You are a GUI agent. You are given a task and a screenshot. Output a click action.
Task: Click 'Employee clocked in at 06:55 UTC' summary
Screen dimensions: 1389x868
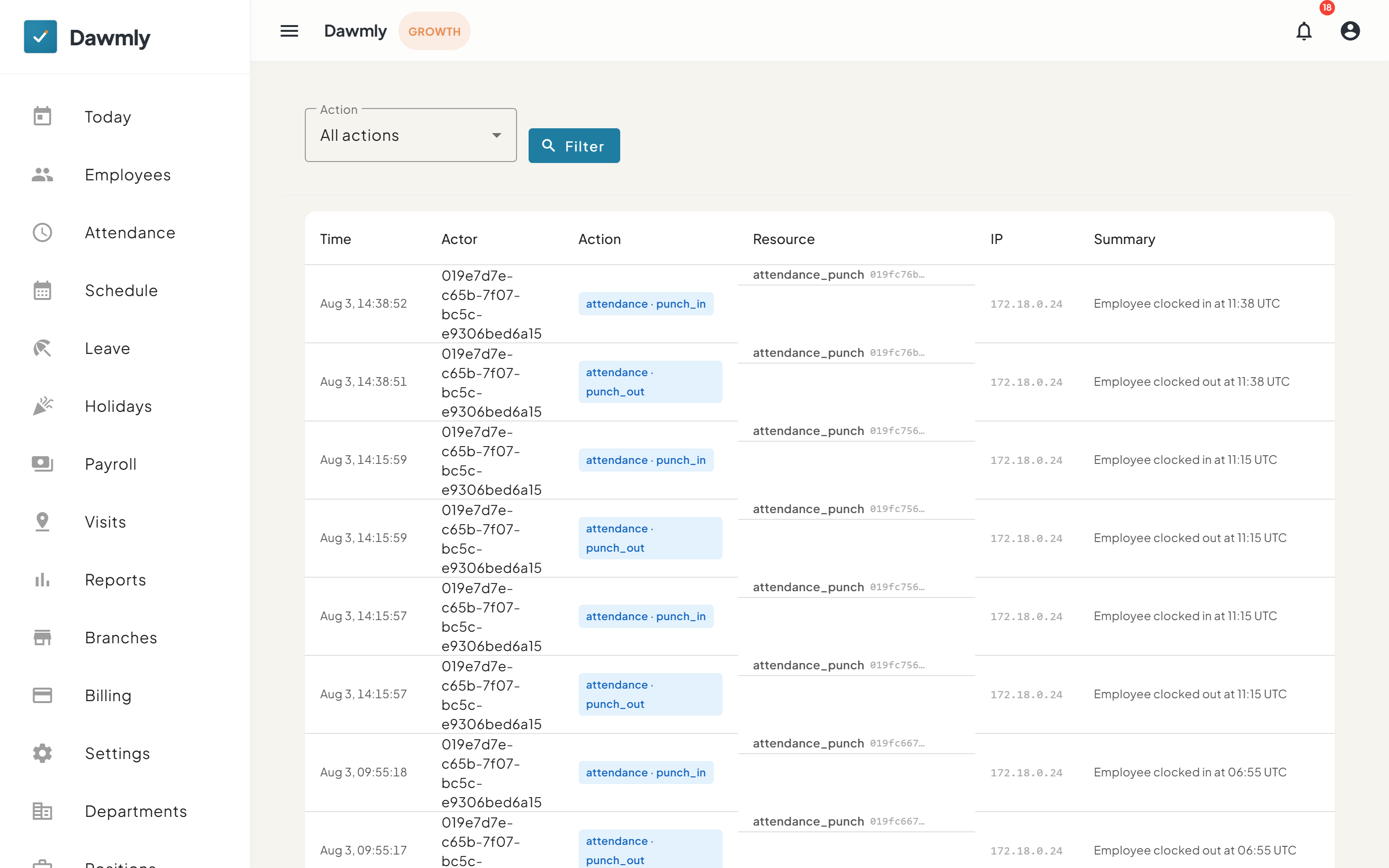pos(1190,772)
